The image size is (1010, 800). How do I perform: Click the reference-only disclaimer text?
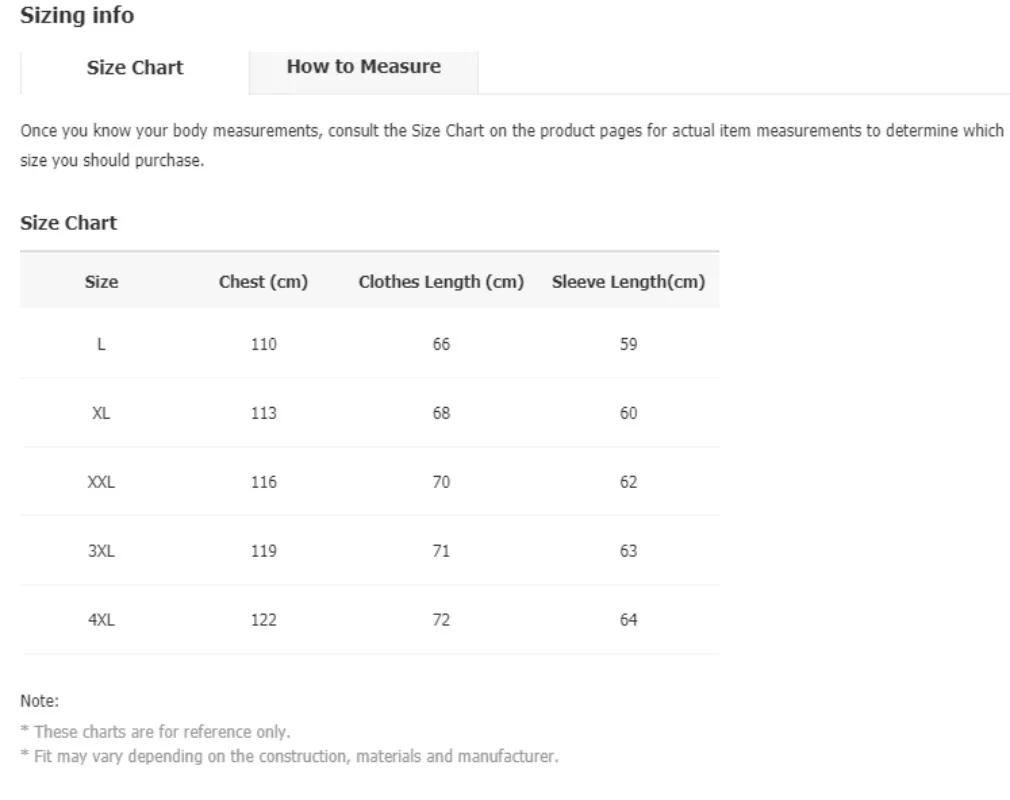pos(155,731)
